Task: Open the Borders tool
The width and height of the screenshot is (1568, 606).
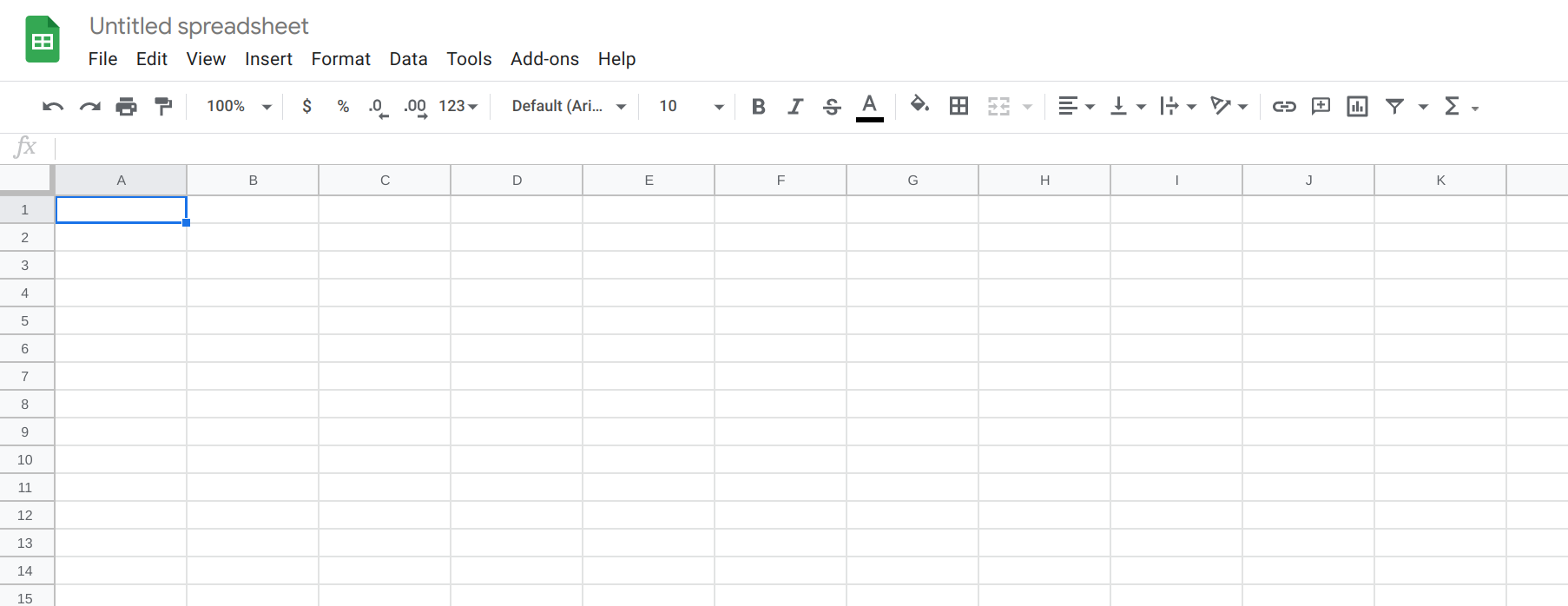Action: pos(959,107)
